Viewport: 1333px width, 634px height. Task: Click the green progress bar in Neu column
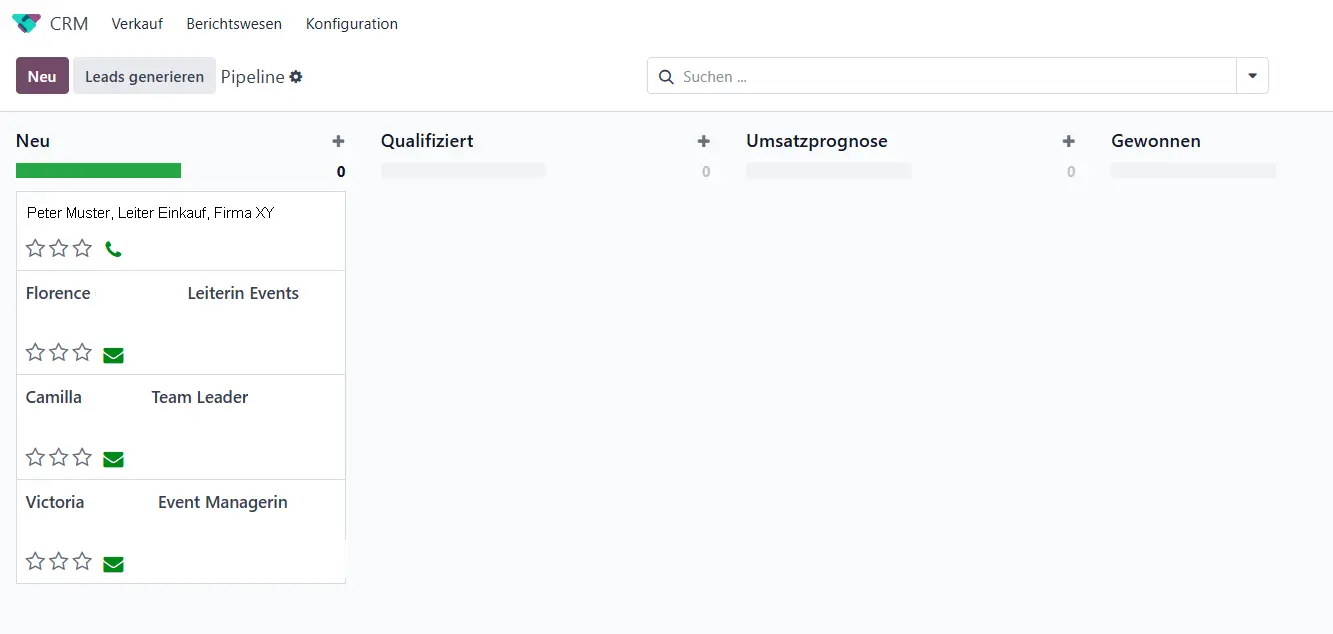point(98,171)
